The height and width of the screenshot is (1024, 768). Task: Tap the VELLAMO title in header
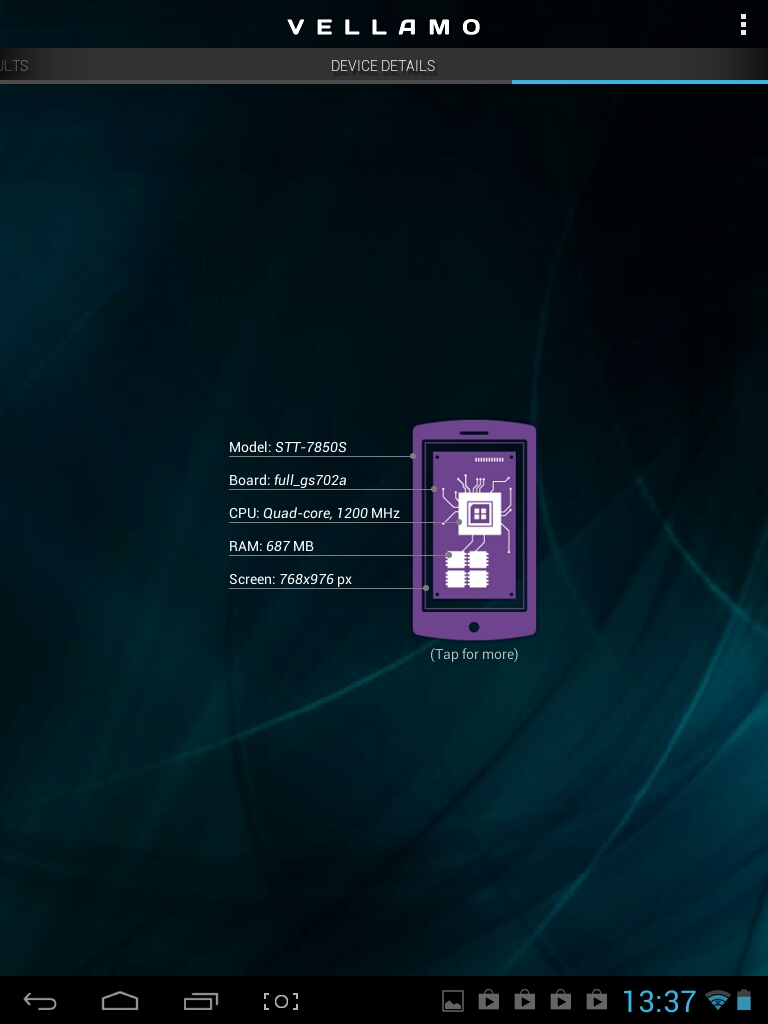pos(383,27)
